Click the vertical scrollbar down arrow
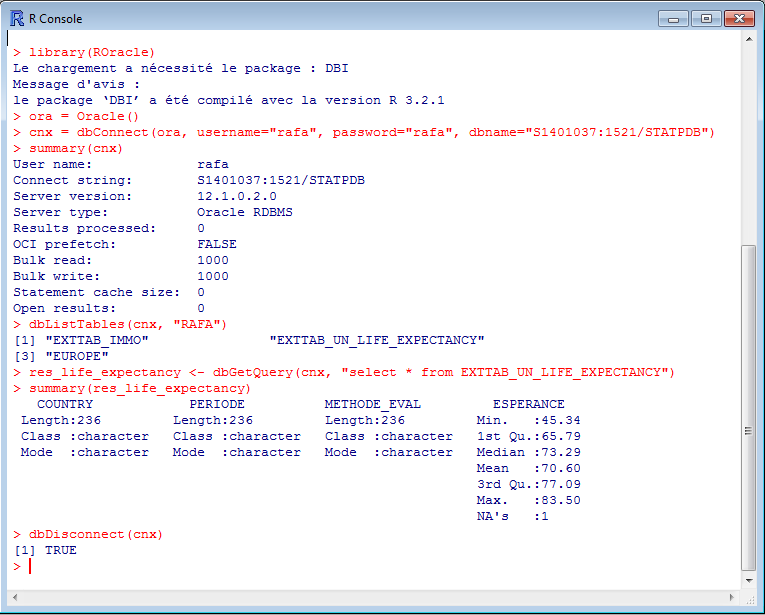 tap(749, 580)
